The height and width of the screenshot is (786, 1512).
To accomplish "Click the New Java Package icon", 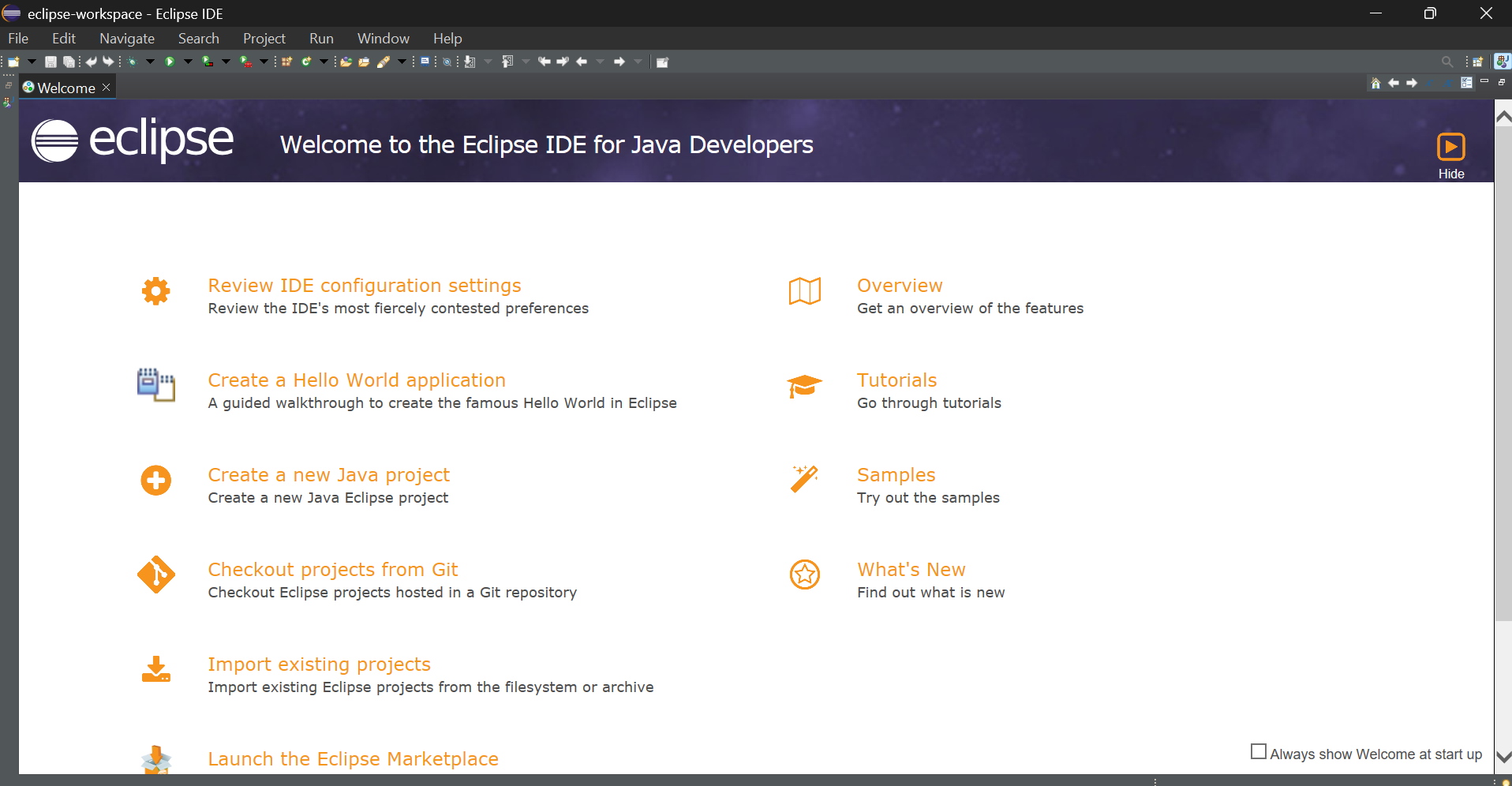I will (286, 62).
